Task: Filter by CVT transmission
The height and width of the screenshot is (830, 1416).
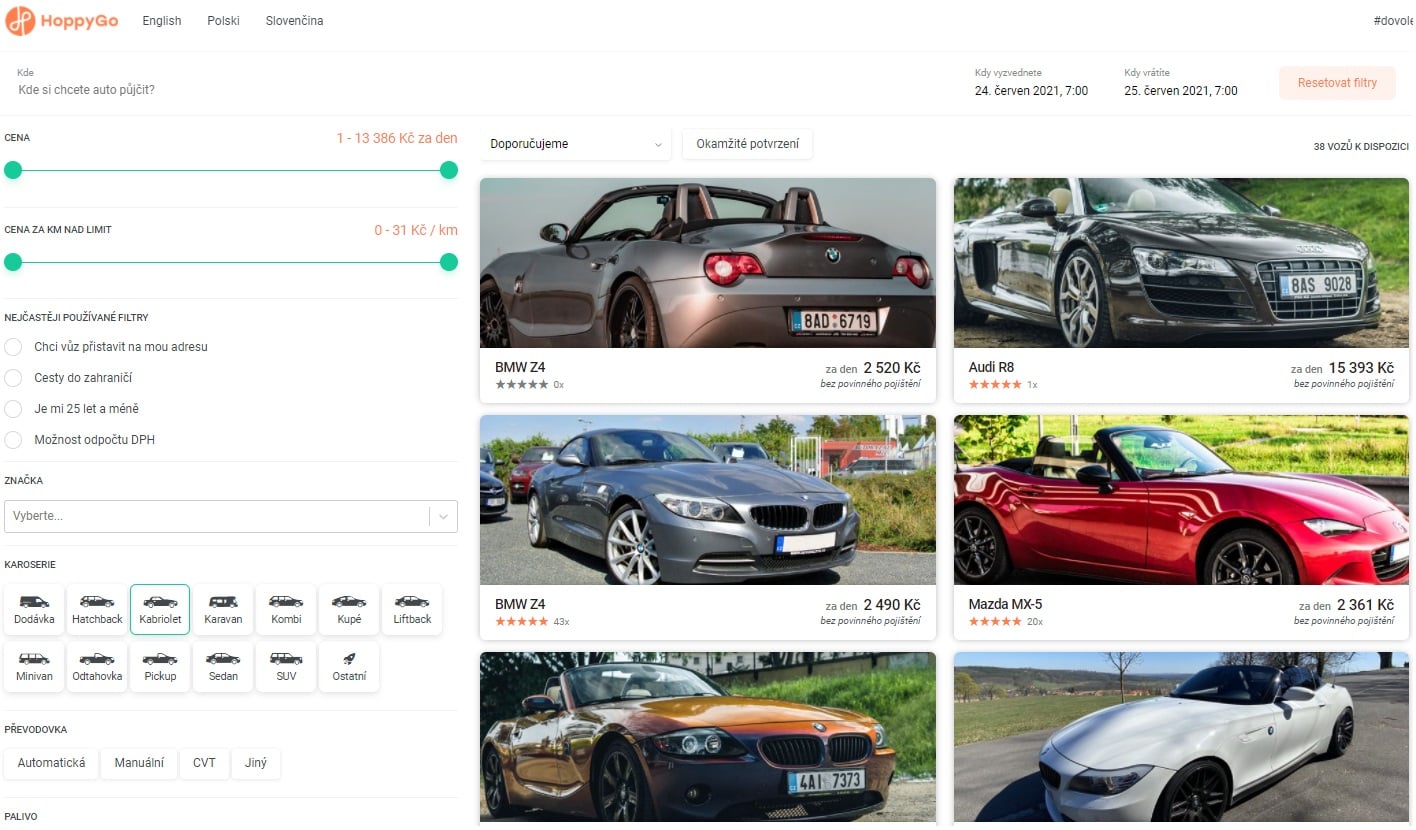Action: point(204,763)
